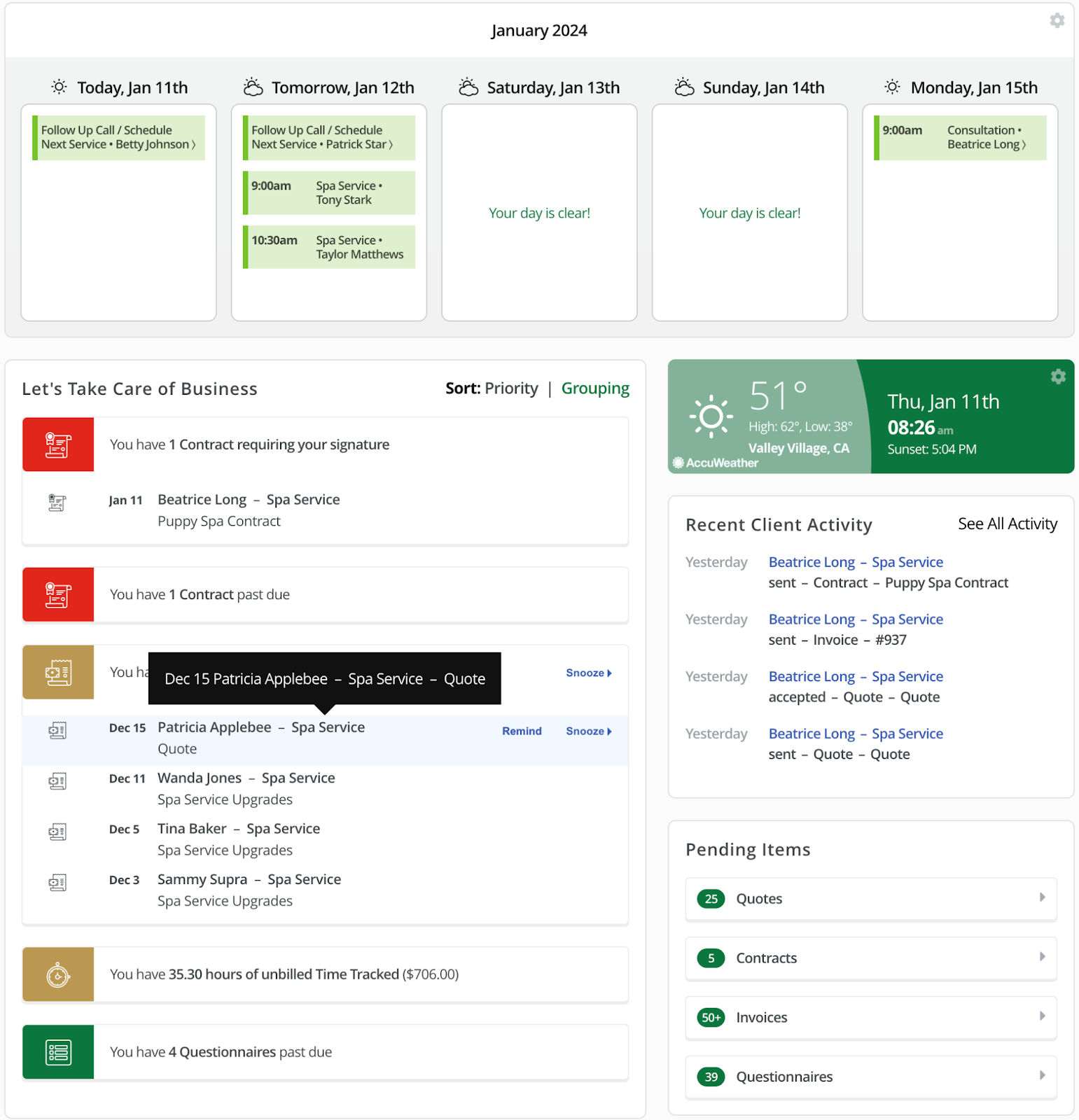
Task: Open Beatrice Long consultation event
Action: pyautogui.click(x=960, y=137)
